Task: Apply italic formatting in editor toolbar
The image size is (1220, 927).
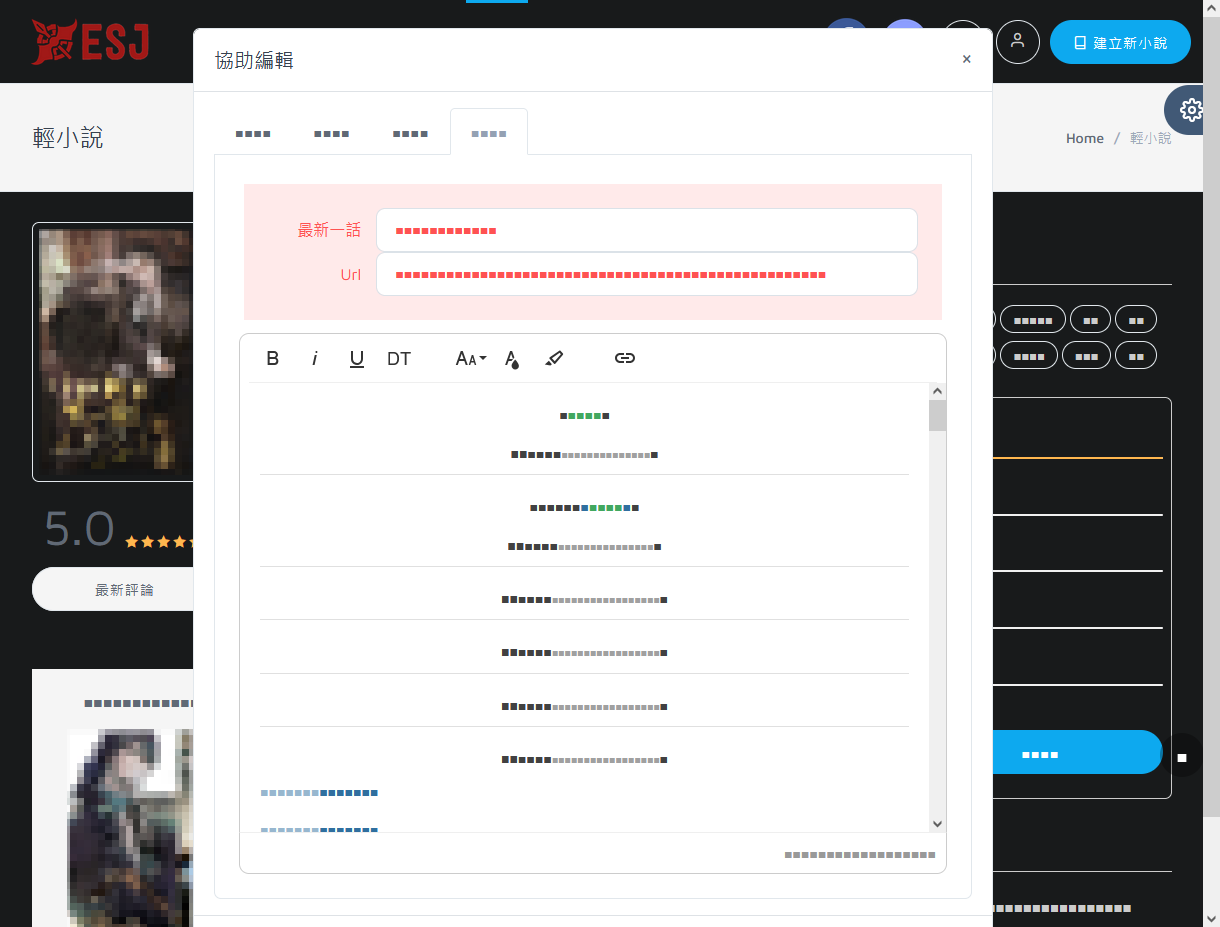Action: click(314, 359)
